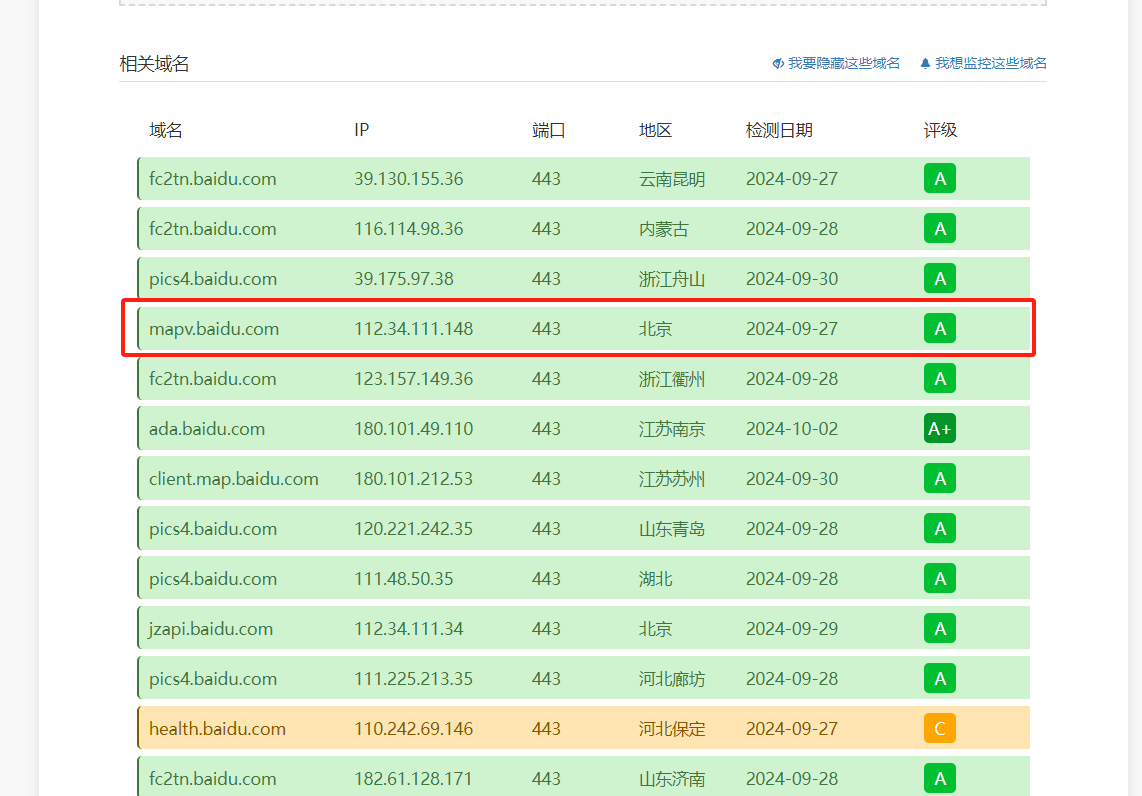Screen dimensions: 1142x796
Task: Click the A+ rating badge for ada.baidu.com
Action: (x=940, y=428)
